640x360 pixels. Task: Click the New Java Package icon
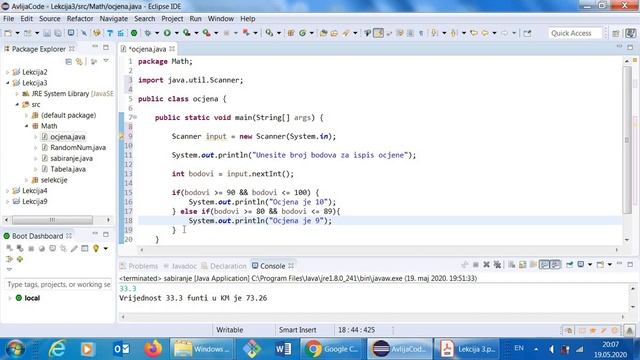(291, 33)
